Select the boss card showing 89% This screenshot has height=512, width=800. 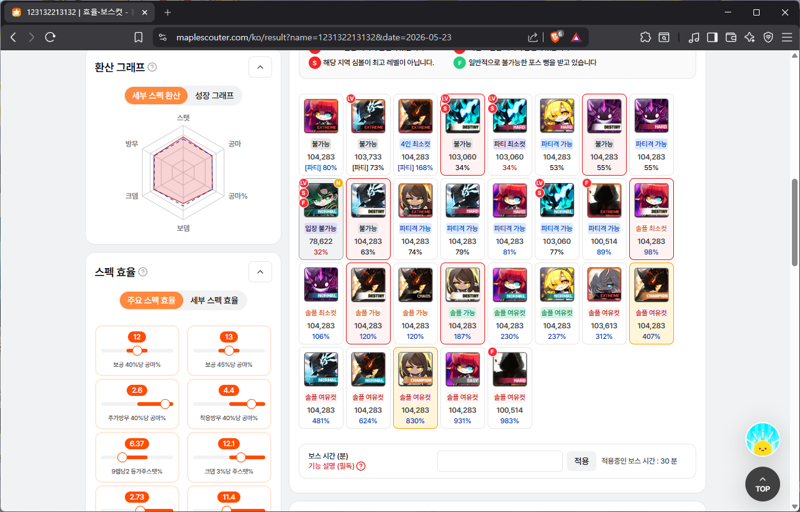tap(604, 219)
